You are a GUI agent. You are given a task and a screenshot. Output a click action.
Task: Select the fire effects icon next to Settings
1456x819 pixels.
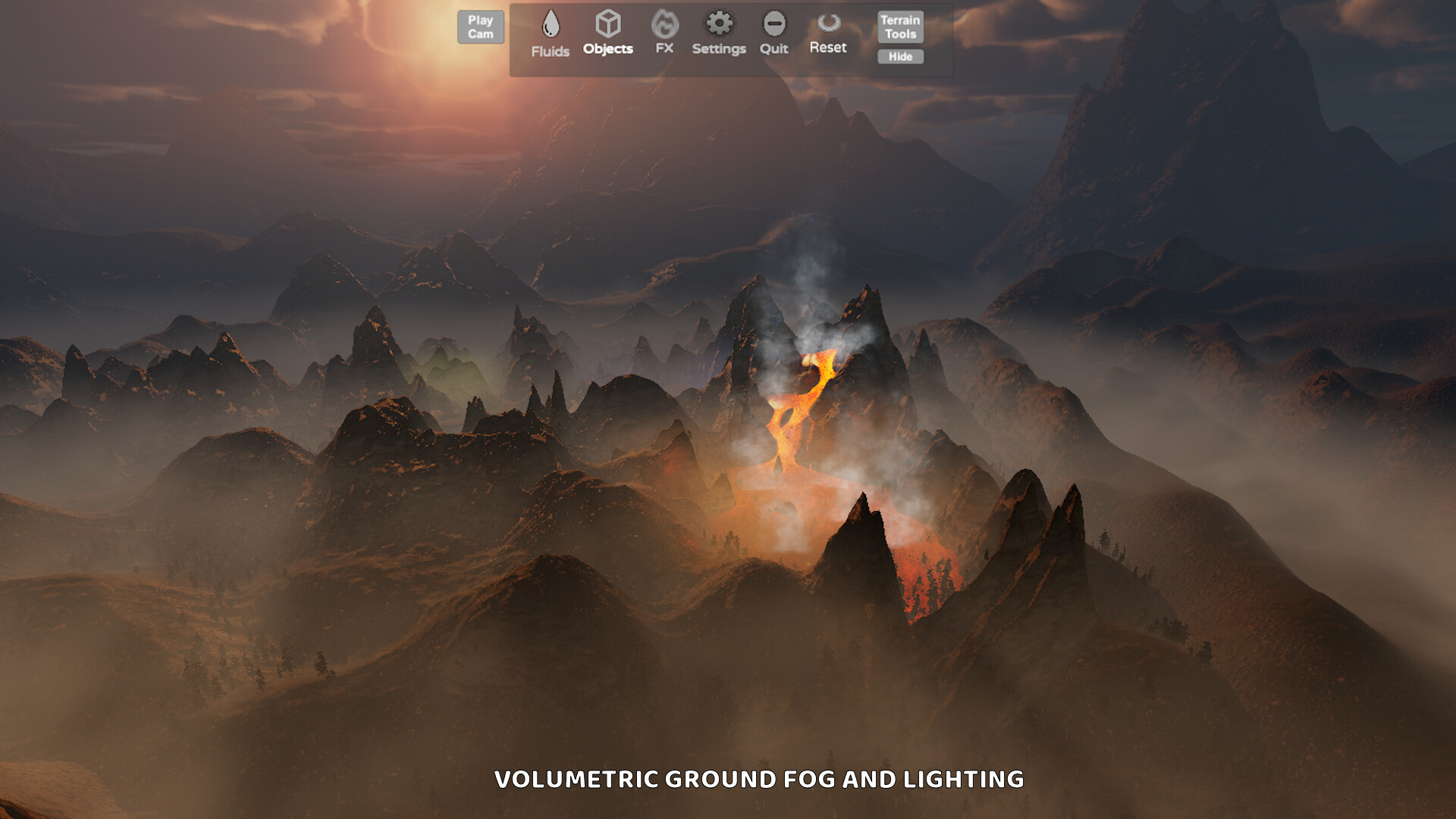pyautogui.click(x=664, y=24)
